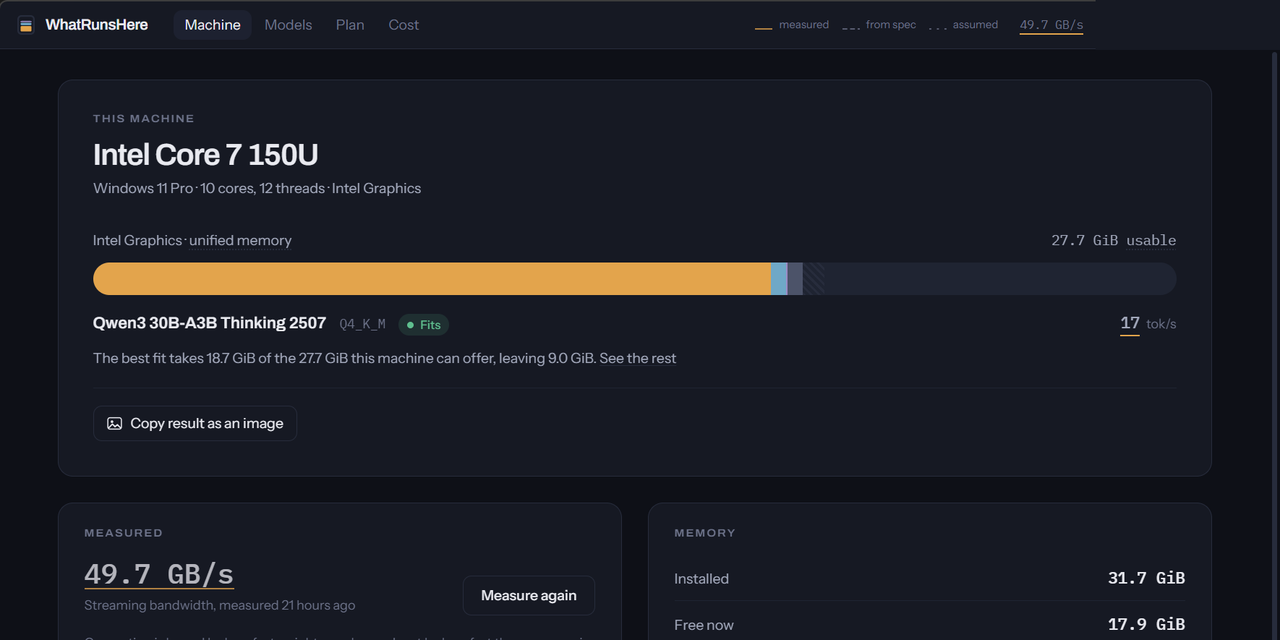Click the from spec legend entry
The image size is (1280, 640).
tap(879, 25)
